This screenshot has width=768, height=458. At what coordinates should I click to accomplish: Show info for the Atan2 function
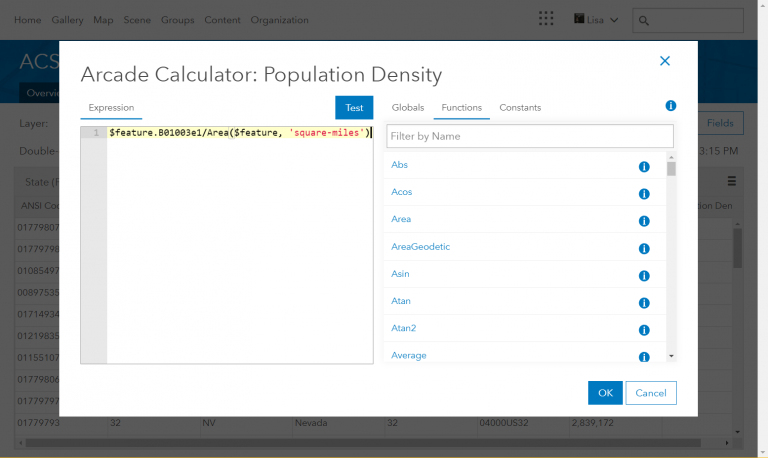point(644,330)
